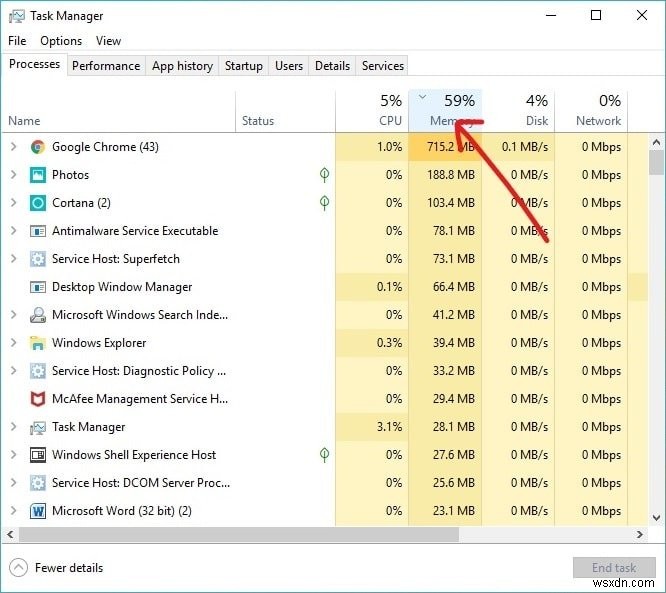
Task: Open the Users tab
Action: (x=289, y=66)
